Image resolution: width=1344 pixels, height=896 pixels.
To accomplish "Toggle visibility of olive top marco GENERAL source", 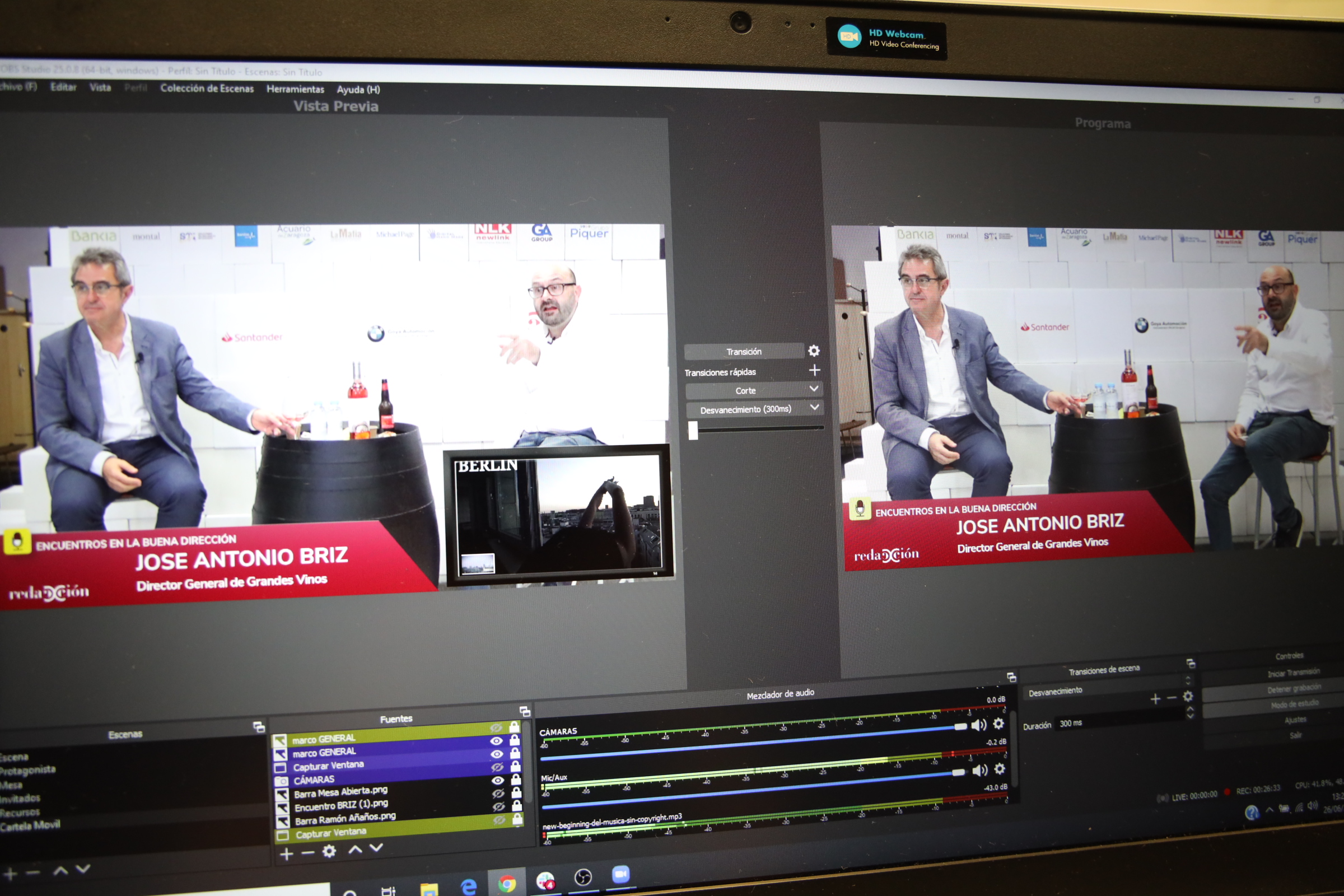I will pos(496,727).
